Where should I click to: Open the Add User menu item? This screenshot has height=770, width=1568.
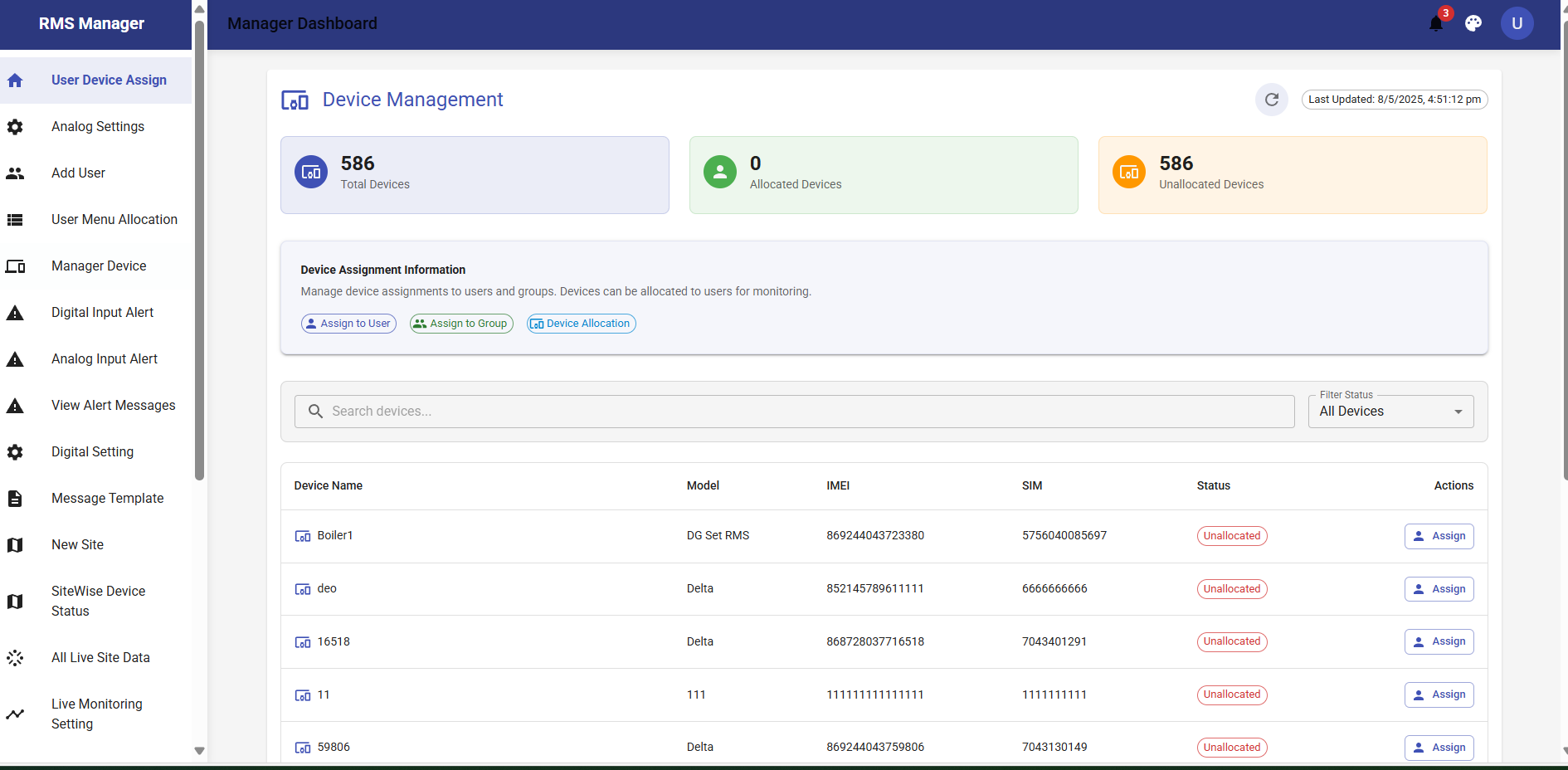tap(95, 173)
